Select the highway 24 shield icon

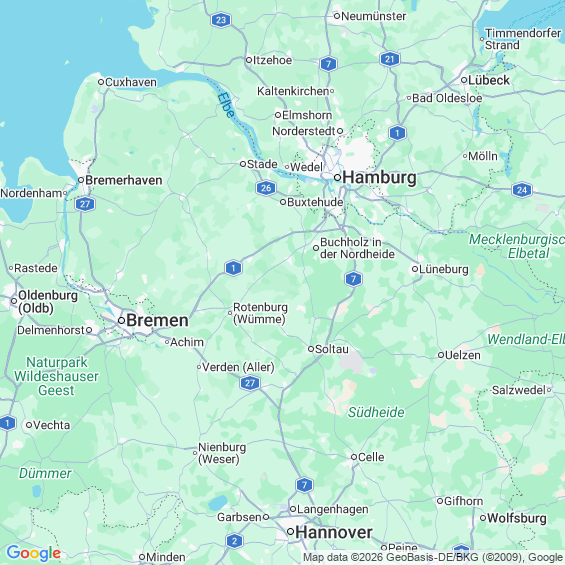pyautogui.click(x=521, y=190)
